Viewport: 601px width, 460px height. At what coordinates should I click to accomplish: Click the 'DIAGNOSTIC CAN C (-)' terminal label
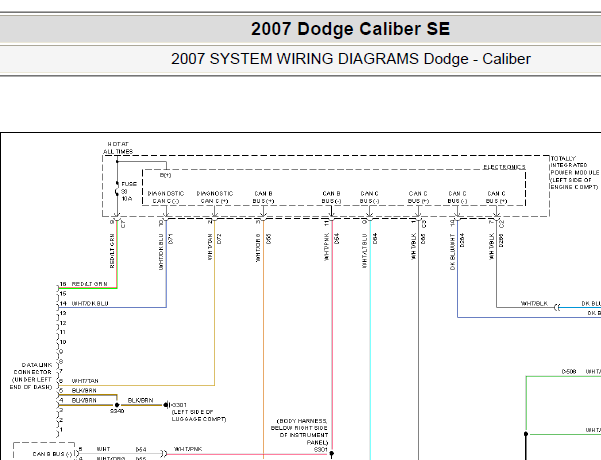click(166, 197)
